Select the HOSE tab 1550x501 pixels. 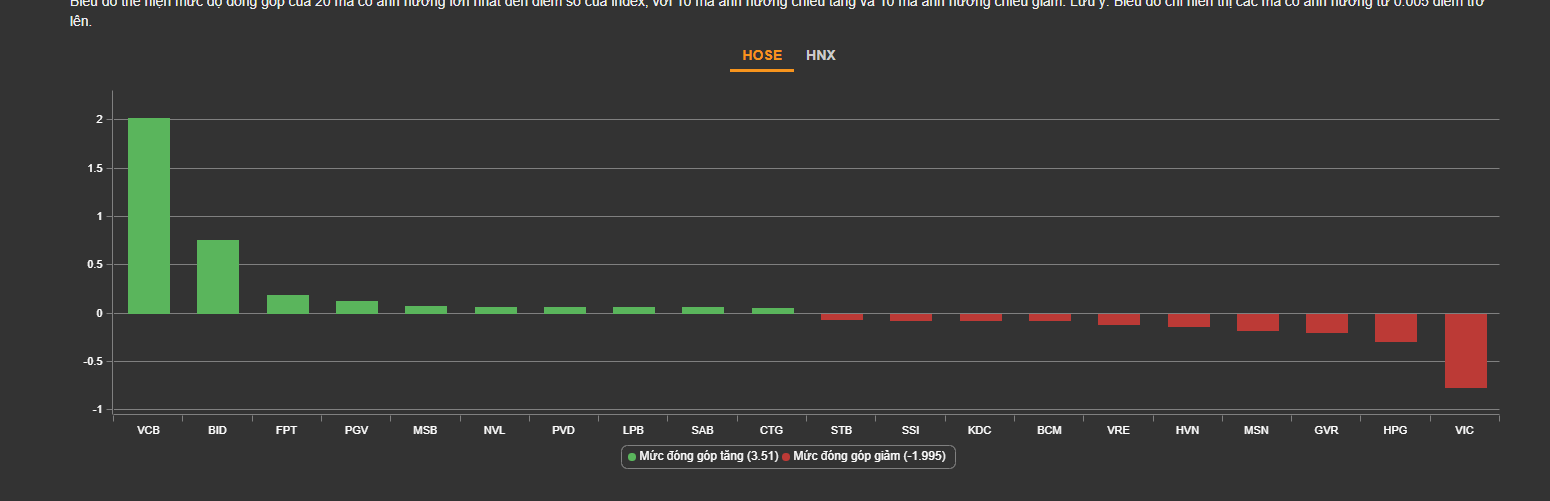coord(762,56)
